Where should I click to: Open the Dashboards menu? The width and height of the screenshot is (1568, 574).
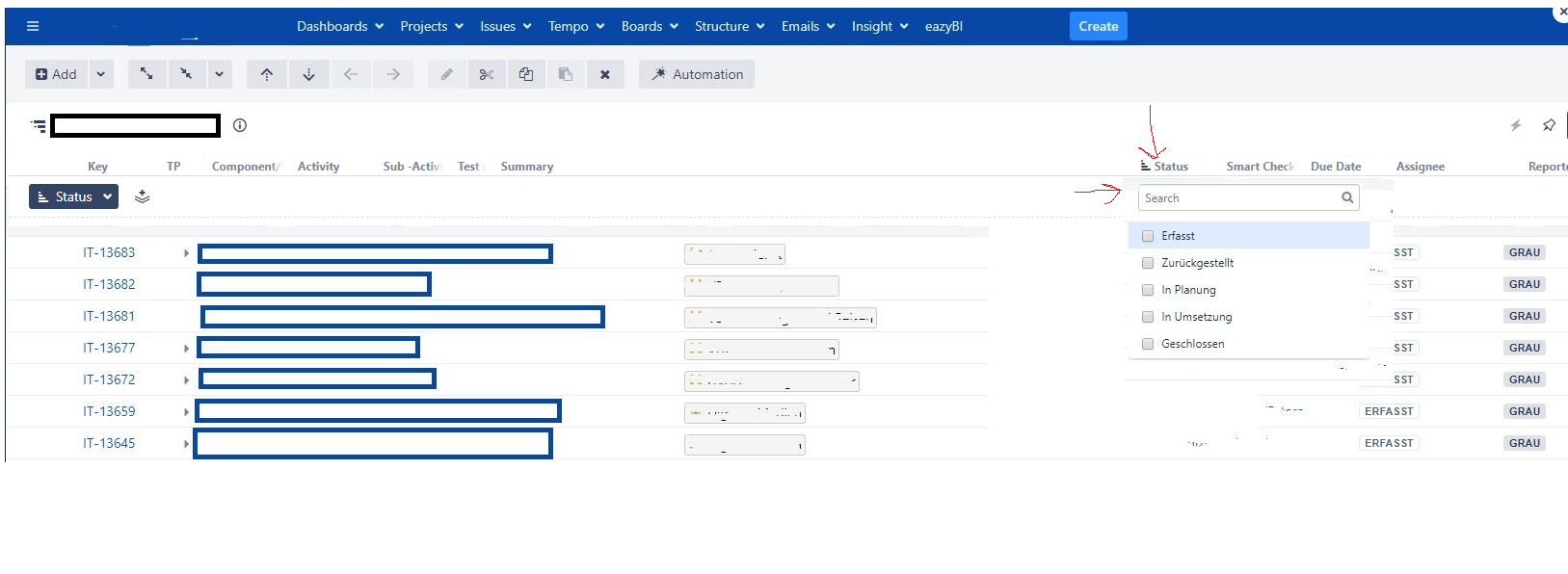340,26
